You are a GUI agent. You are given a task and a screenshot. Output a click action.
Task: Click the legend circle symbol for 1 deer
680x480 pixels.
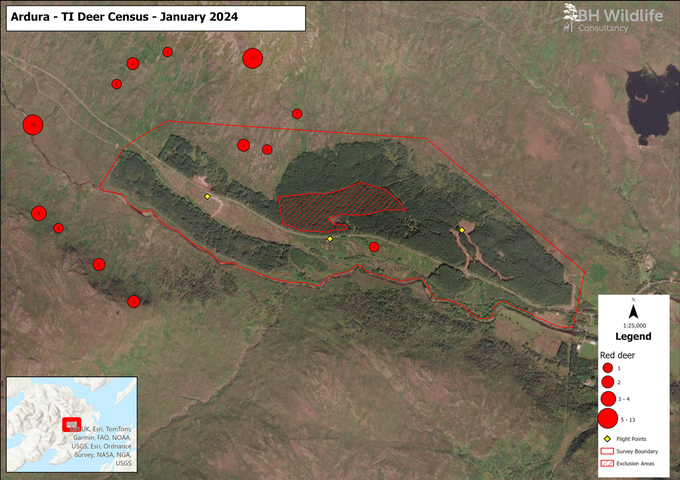pyautogui.click(x=608, y=368)
